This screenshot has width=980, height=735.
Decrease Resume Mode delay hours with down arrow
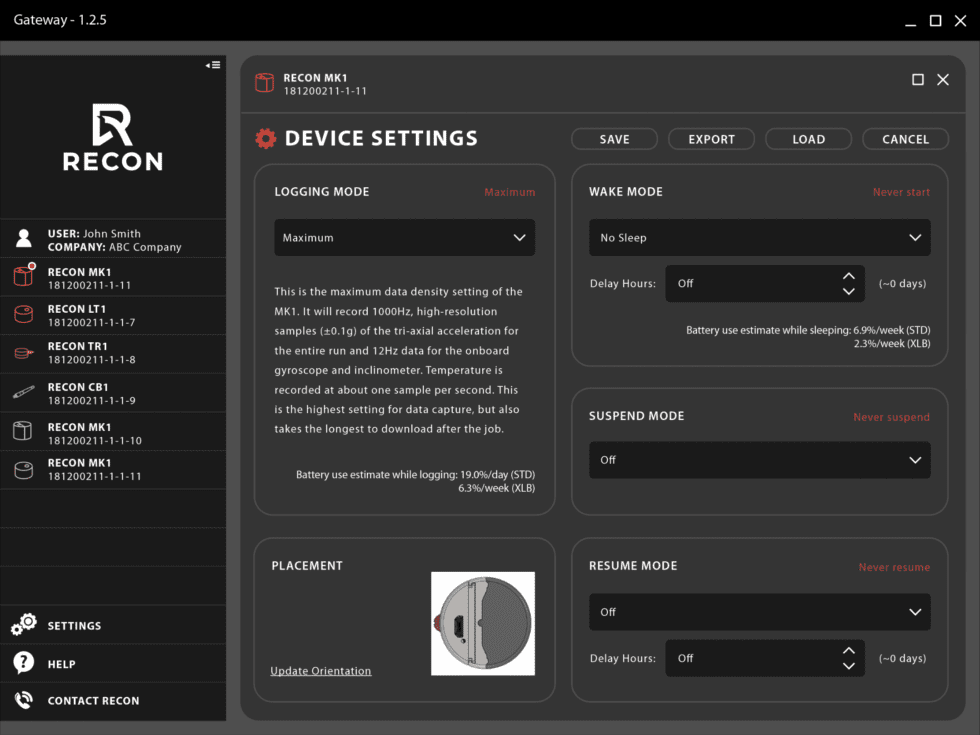(848, 665)
